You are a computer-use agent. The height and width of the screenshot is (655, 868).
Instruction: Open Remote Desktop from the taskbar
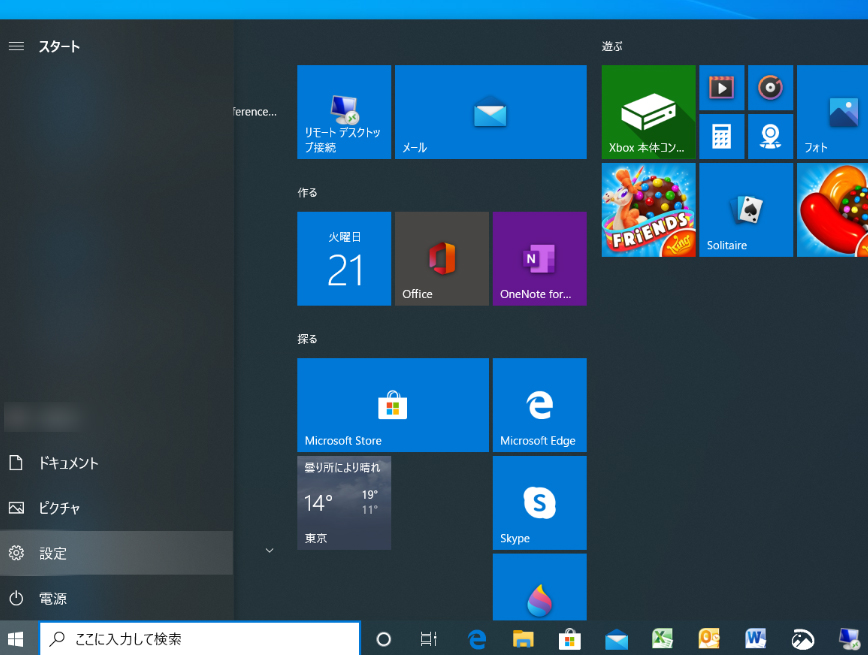(x=849, y=639)
